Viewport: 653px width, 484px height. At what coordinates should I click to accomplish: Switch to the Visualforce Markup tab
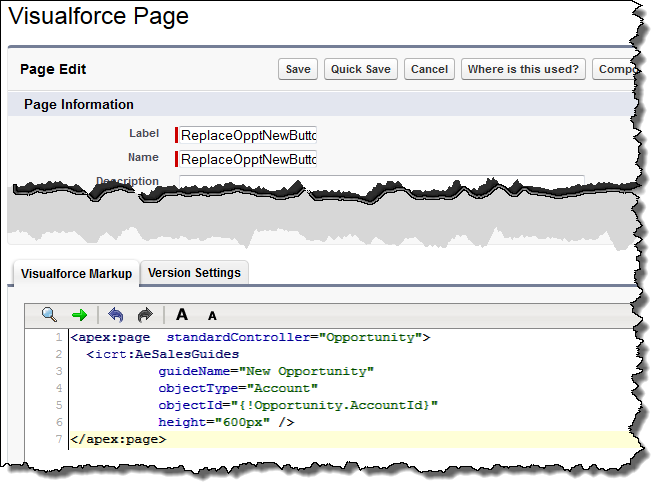76,274
